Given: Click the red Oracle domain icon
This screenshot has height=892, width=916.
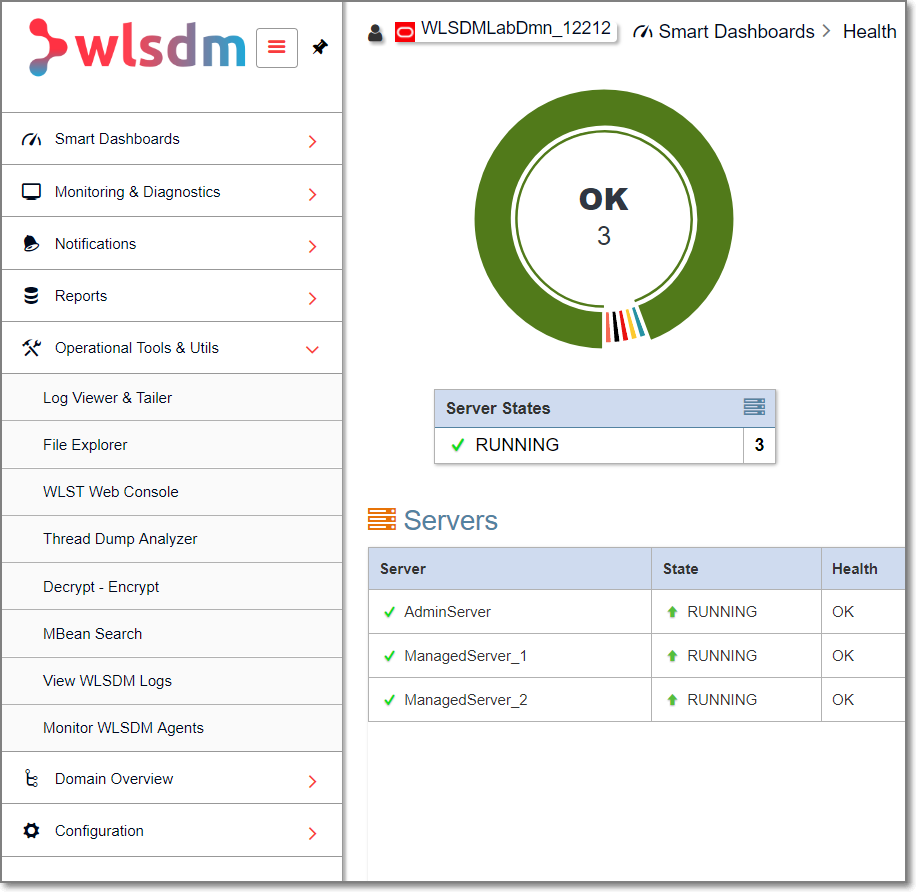Looking at the screenshot, I should coord(405,32).
